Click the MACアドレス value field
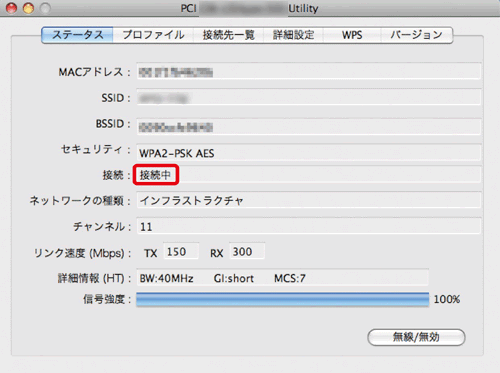 [x=309, y=71]
